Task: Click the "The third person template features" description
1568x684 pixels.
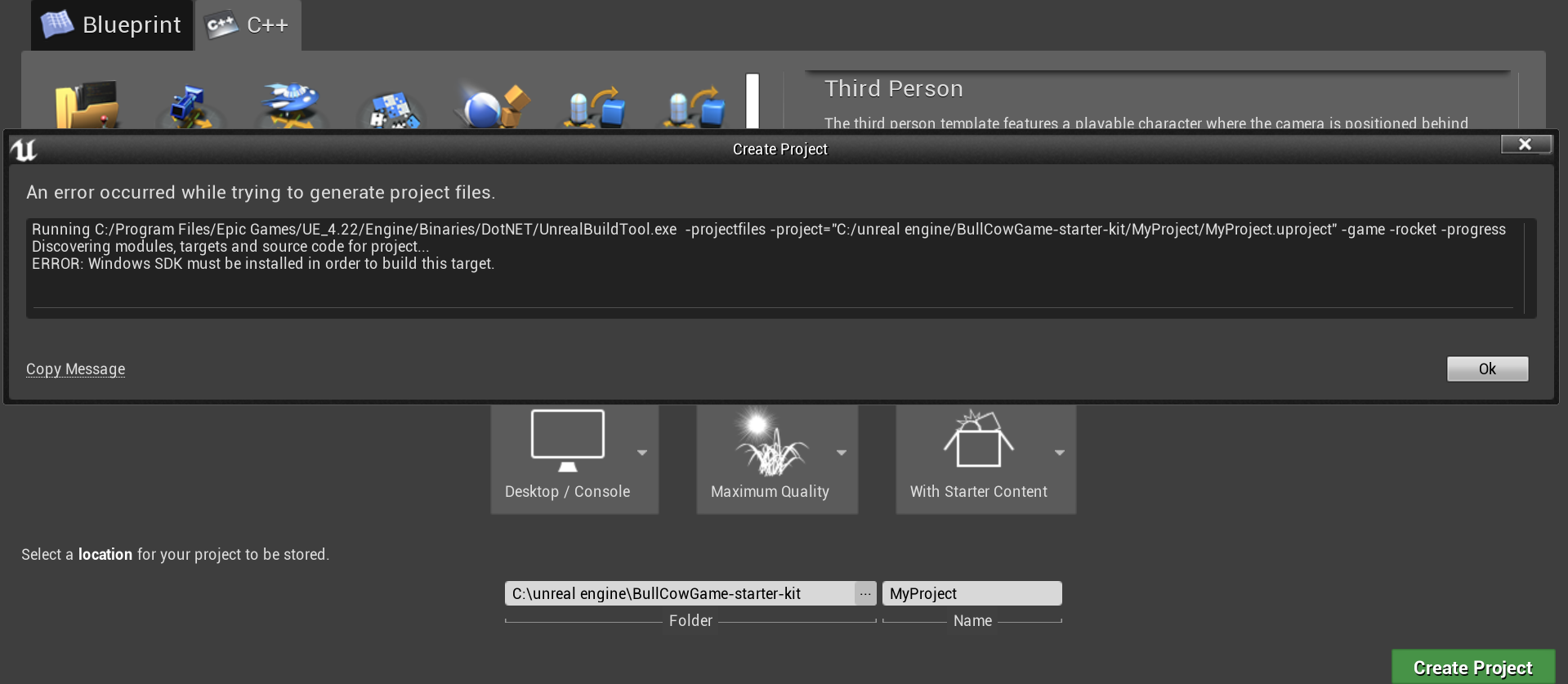Action: point(1146,123)
